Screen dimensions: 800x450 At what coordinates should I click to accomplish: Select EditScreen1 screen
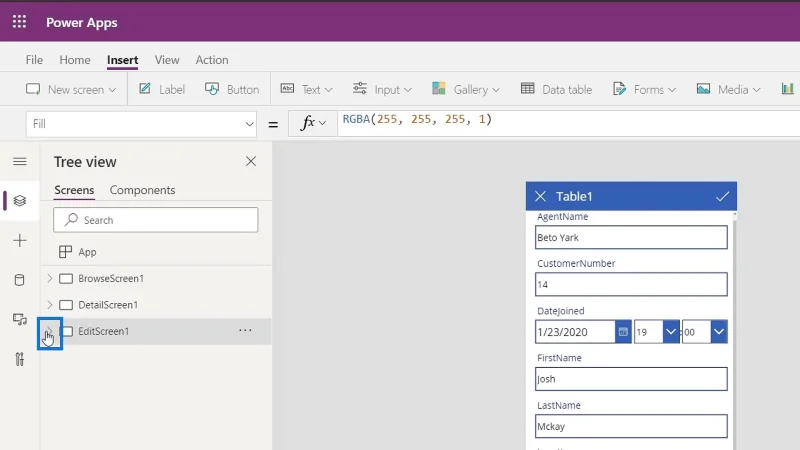[x=104, y=331]
